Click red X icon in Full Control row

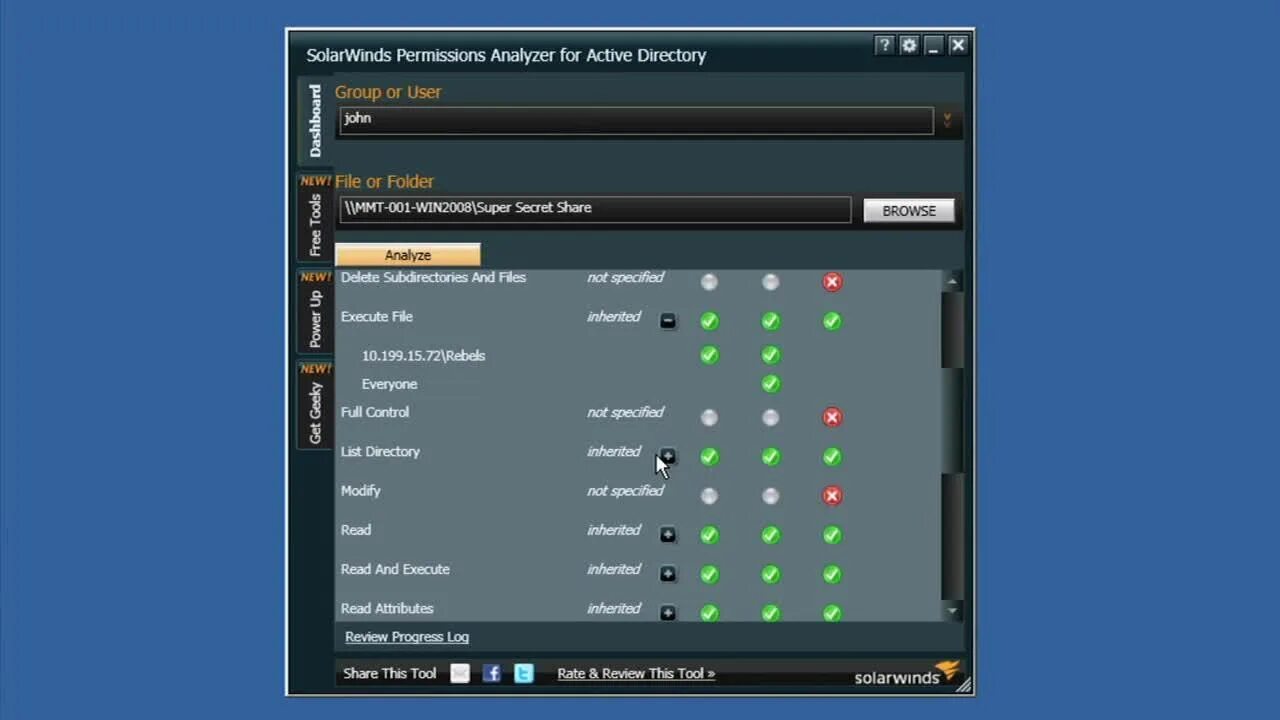click(832, 417)
